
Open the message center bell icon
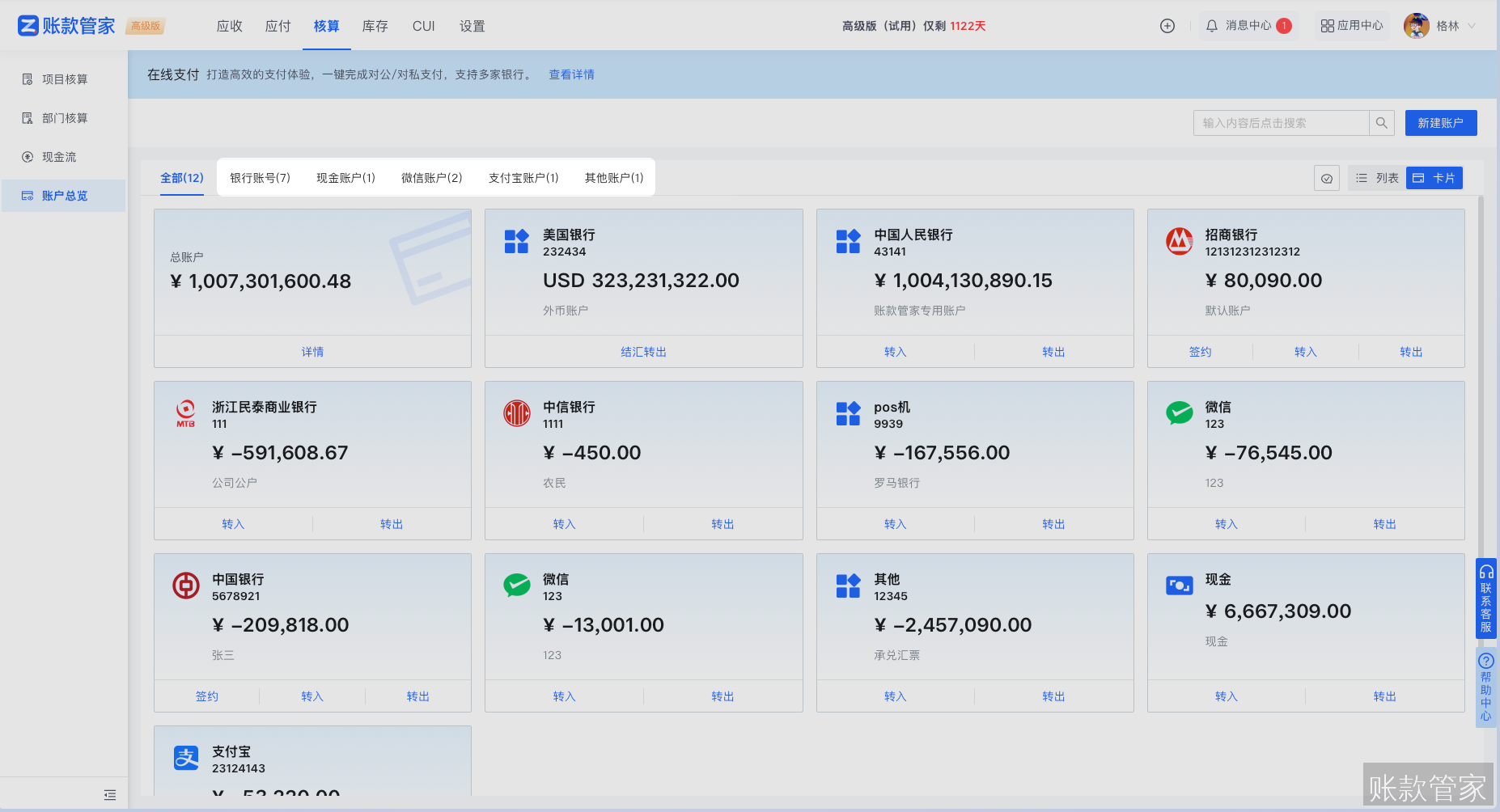point(1212,26)
